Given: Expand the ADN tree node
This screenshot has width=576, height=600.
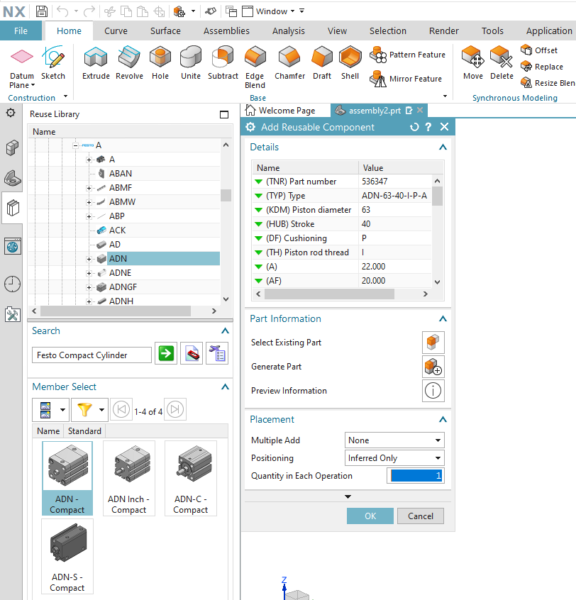Looking at the screenshot, I should point(89,259).
